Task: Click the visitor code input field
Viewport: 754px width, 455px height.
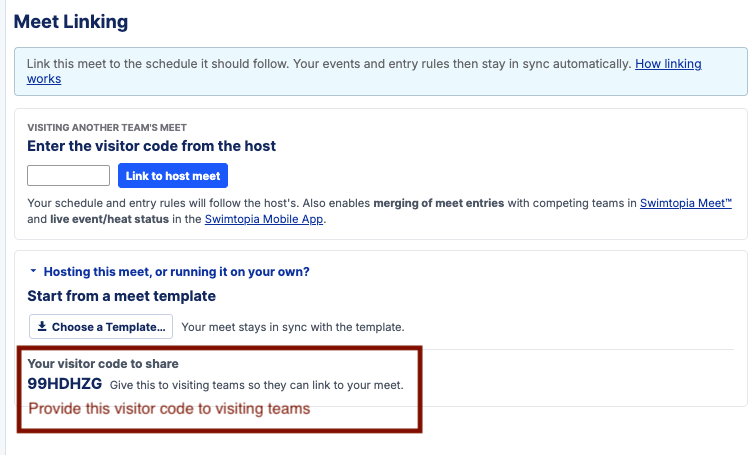Action: pos(68,176)
